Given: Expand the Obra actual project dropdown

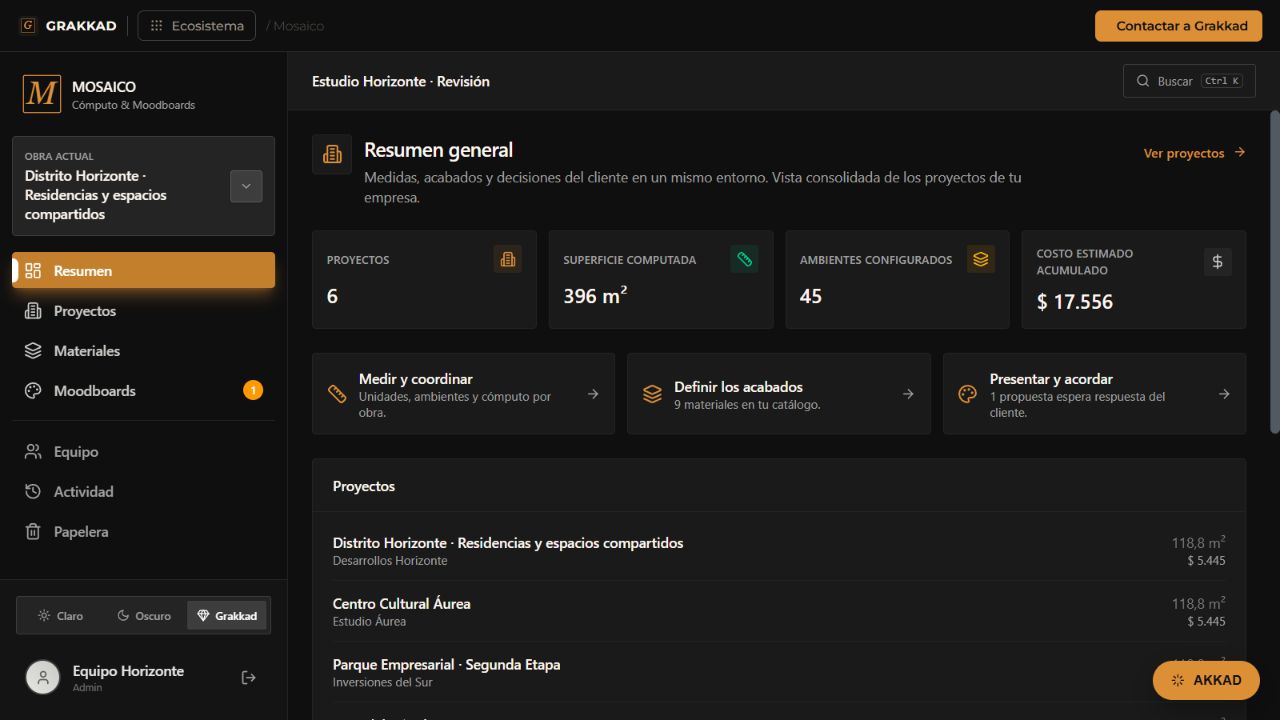Looking at the screenshot, I should click(246, 186).
